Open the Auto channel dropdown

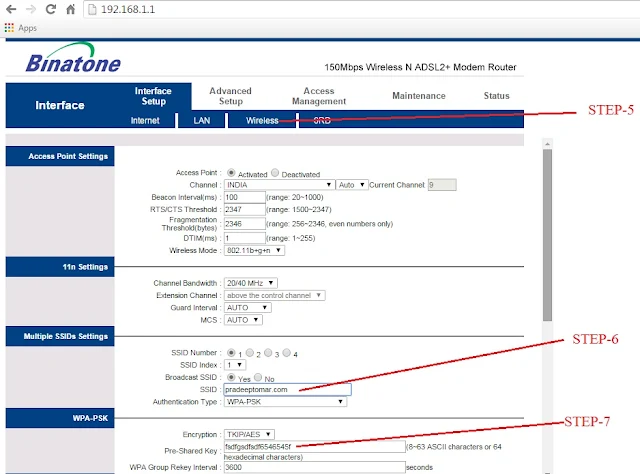(x=352, y=185)
